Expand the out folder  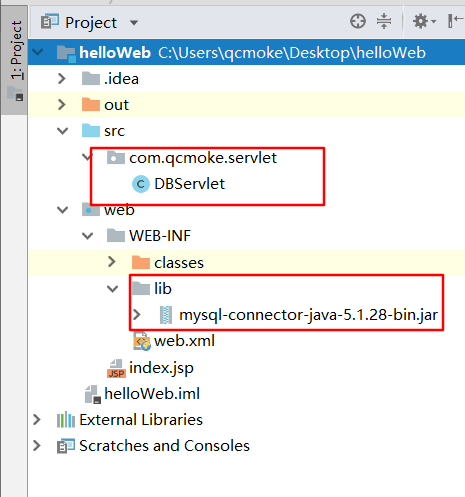(x=62, y=105)
